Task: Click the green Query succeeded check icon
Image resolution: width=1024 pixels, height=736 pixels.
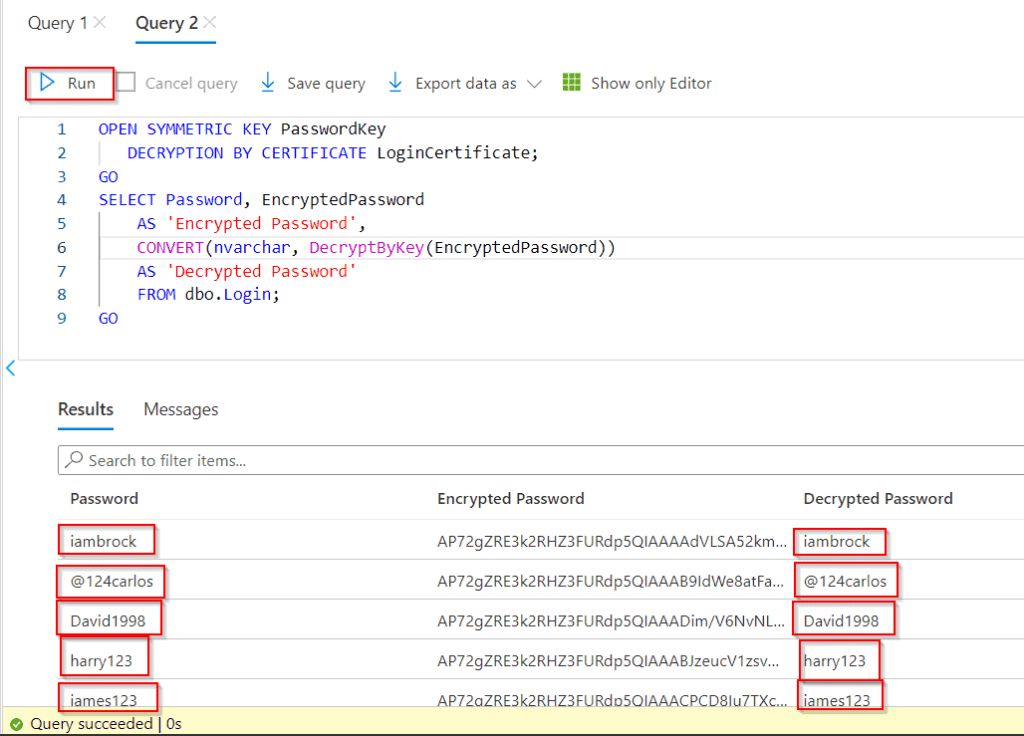Action: click(x=16, y=724)
